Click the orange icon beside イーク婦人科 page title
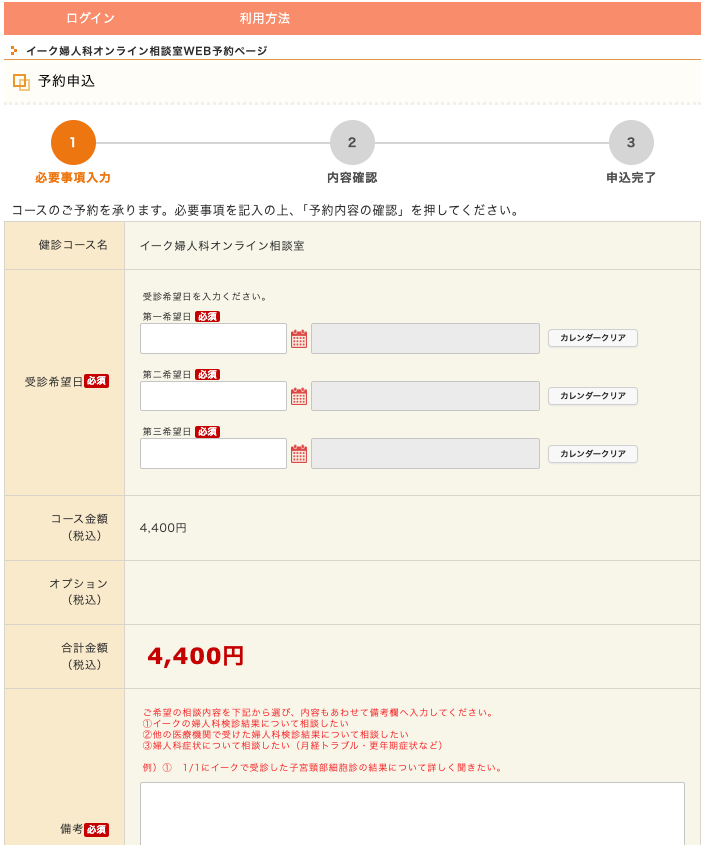707x845 pixels. click(x=14, y=50)
